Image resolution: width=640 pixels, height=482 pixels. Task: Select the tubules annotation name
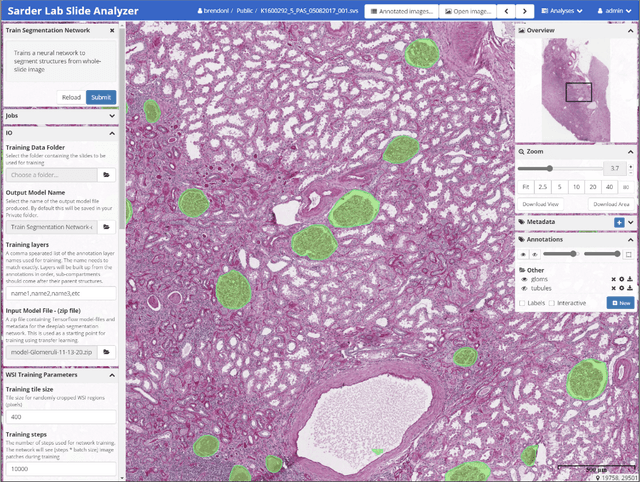coord(541,288)
